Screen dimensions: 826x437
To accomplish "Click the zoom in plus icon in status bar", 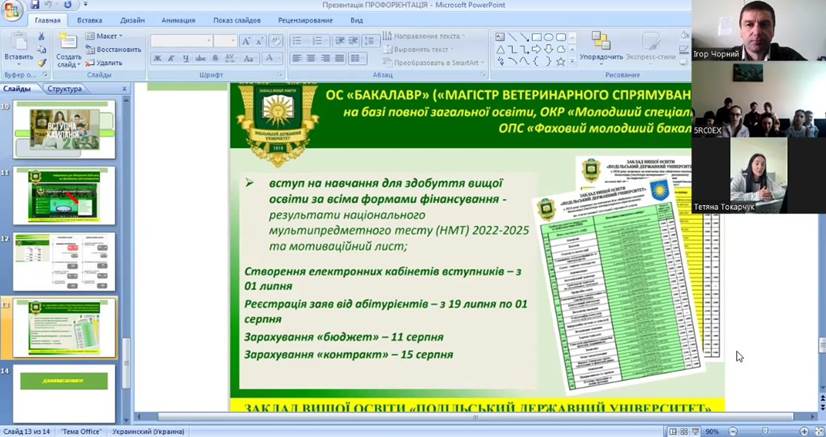I will (803, 431).
